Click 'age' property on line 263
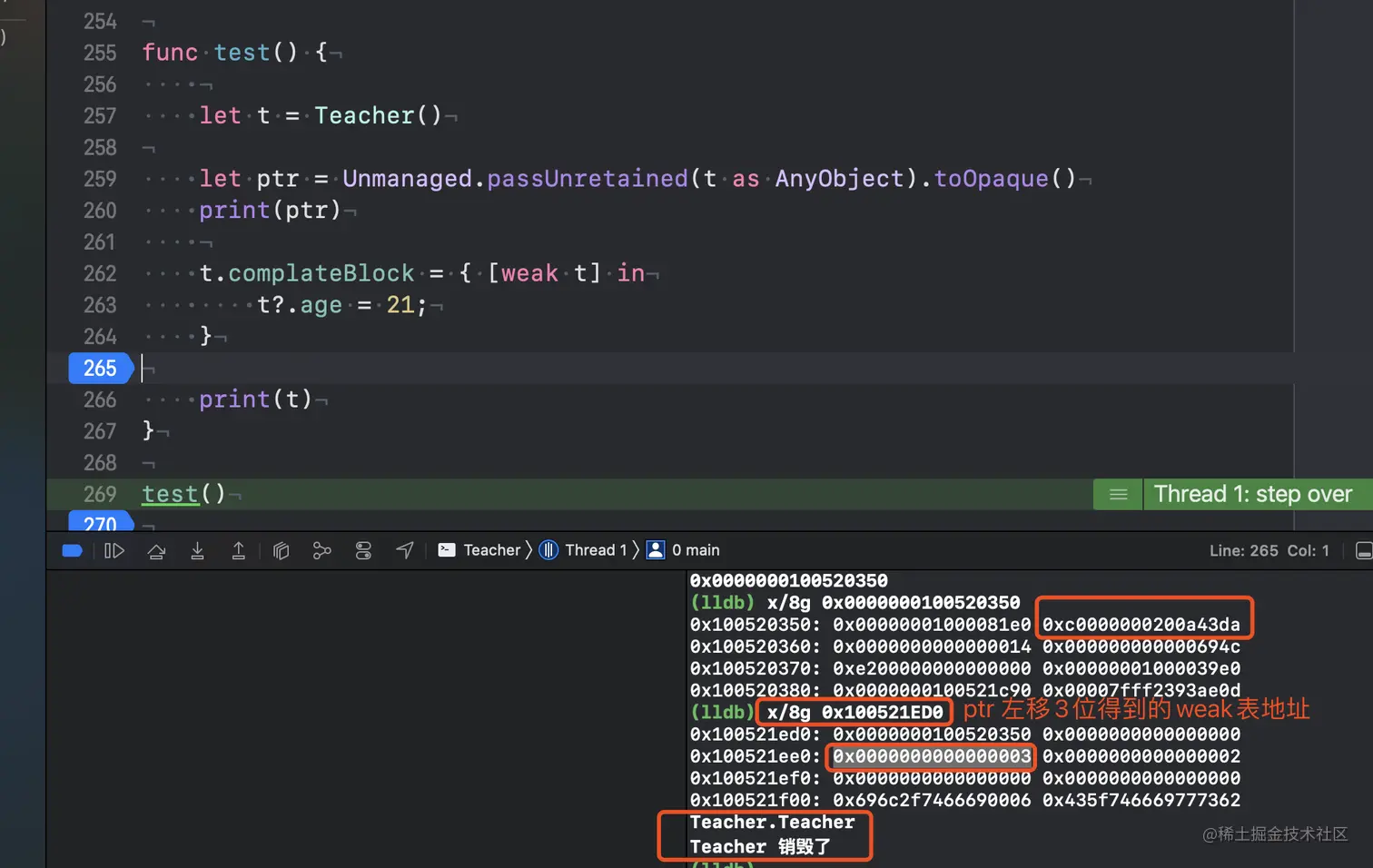 [321, 305]
